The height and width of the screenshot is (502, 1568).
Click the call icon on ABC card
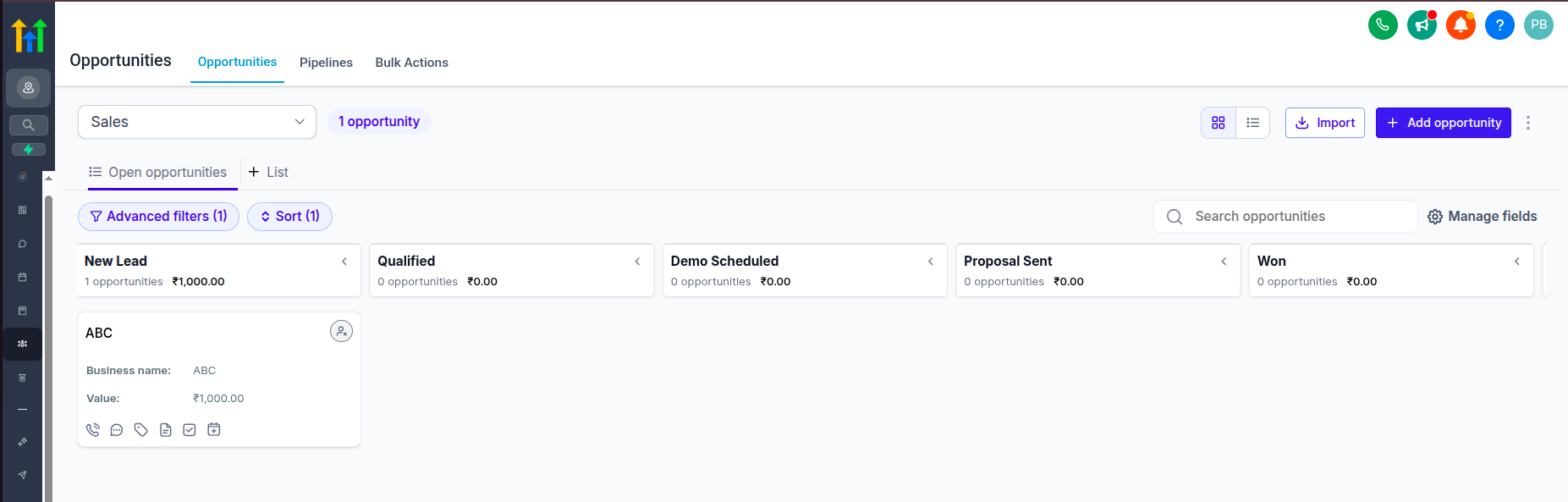tap(93, 430)
